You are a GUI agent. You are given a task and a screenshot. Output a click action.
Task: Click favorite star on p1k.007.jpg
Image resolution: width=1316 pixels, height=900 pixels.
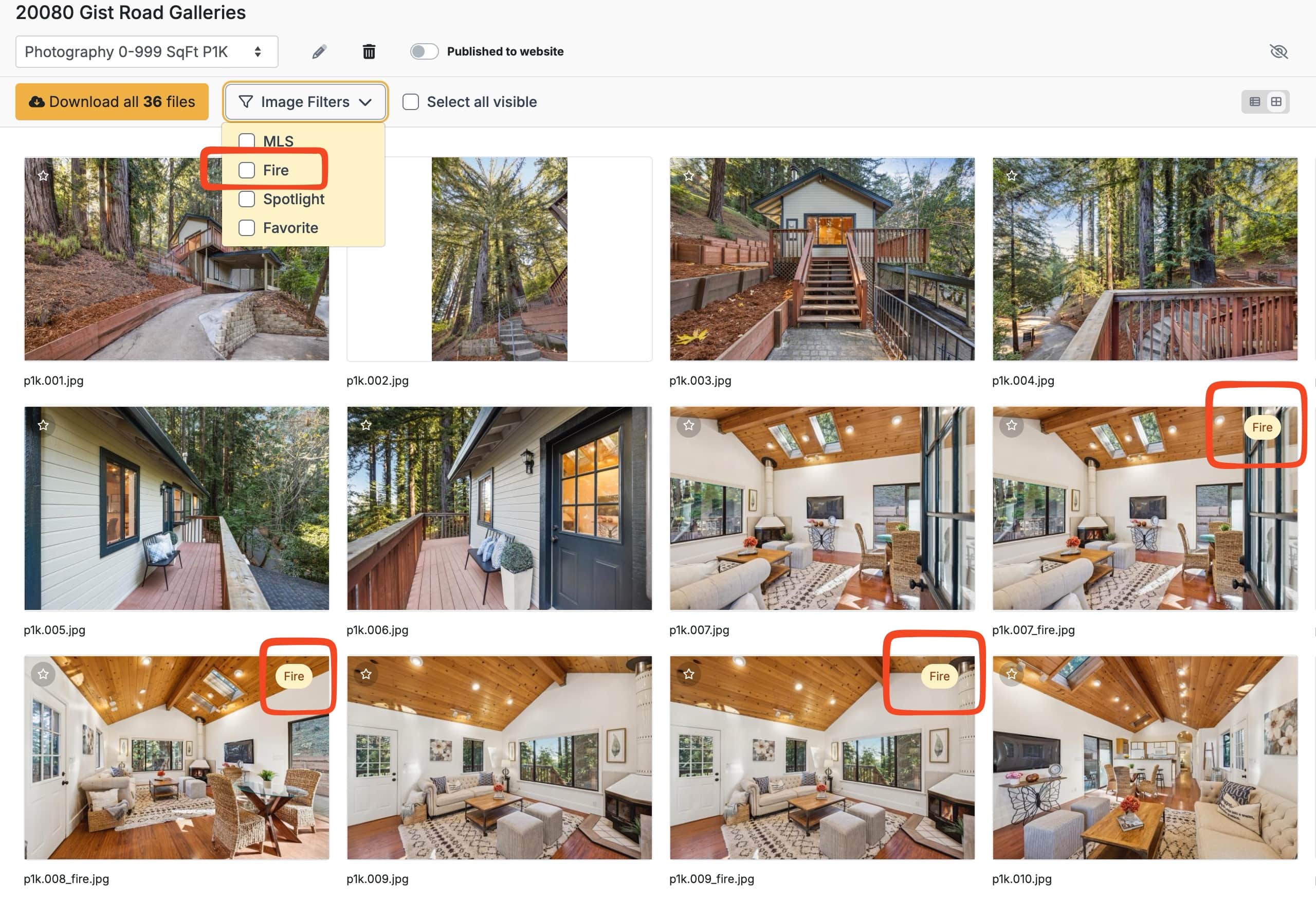(688, 425)
